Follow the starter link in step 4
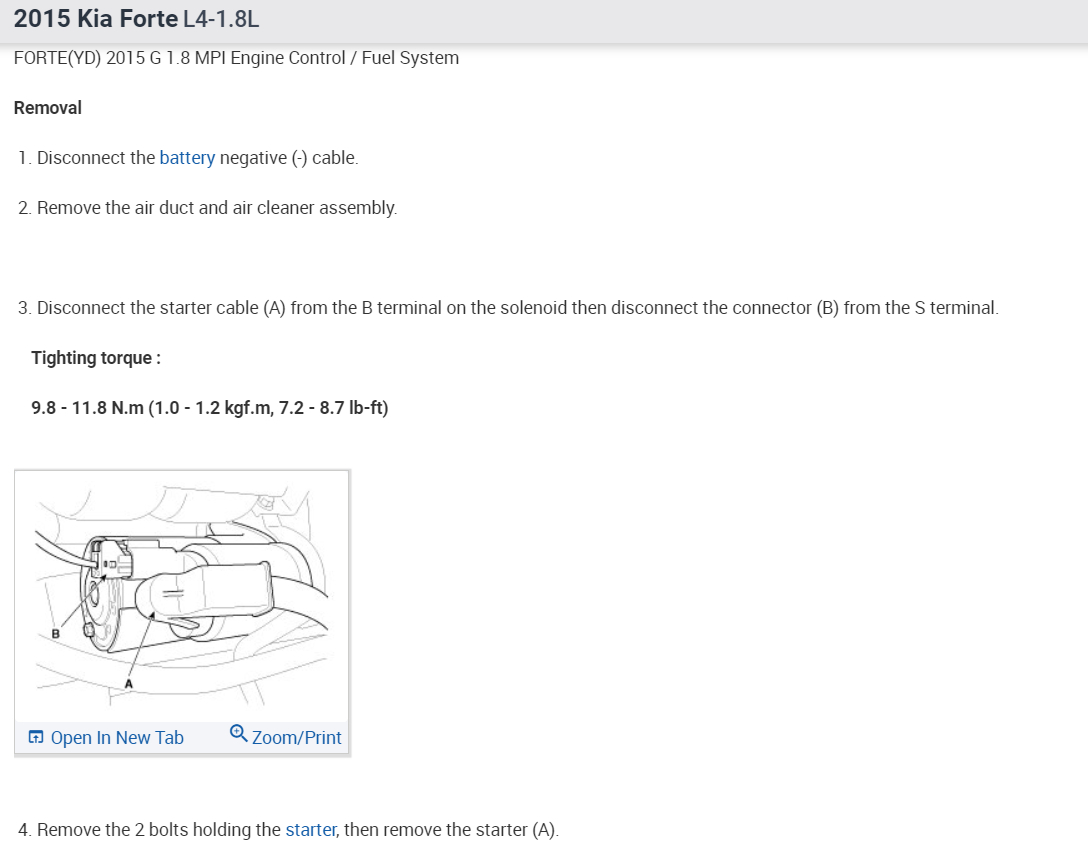The height and width of the screenshot is (862, 1088). point(311,830)
